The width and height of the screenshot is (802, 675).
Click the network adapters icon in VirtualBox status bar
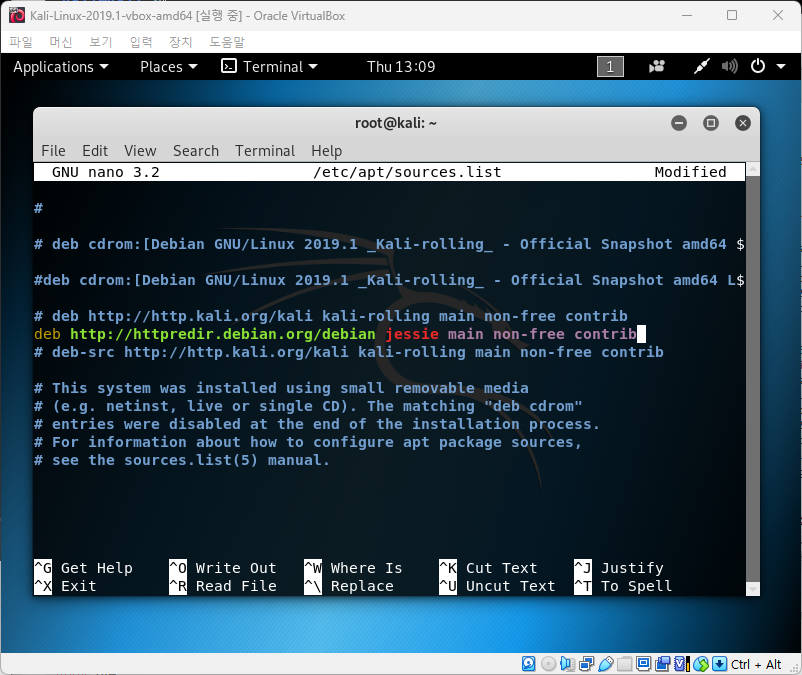coord(587,664)
